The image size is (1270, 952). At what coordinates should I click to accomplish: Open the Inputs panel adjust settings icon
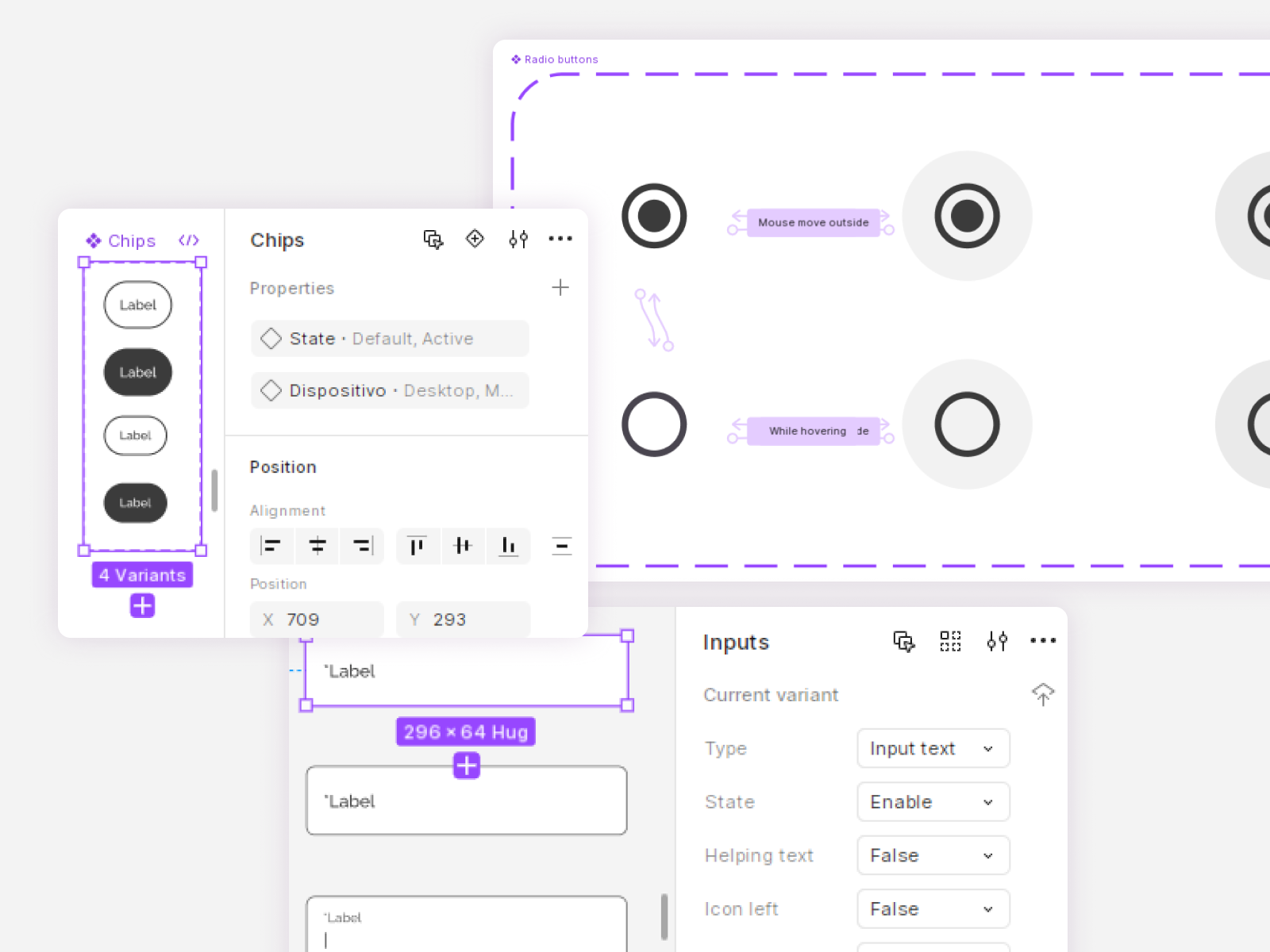pos(997,641)
